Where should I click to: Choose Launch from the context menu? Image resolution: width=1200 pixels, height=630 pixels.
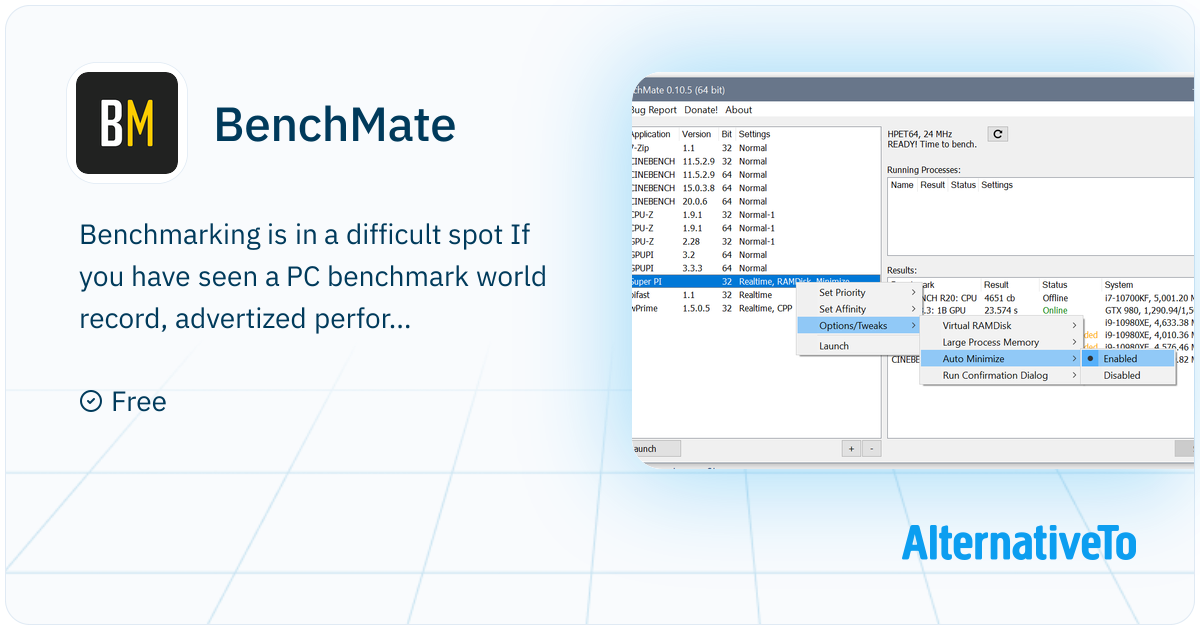(858, 346)
